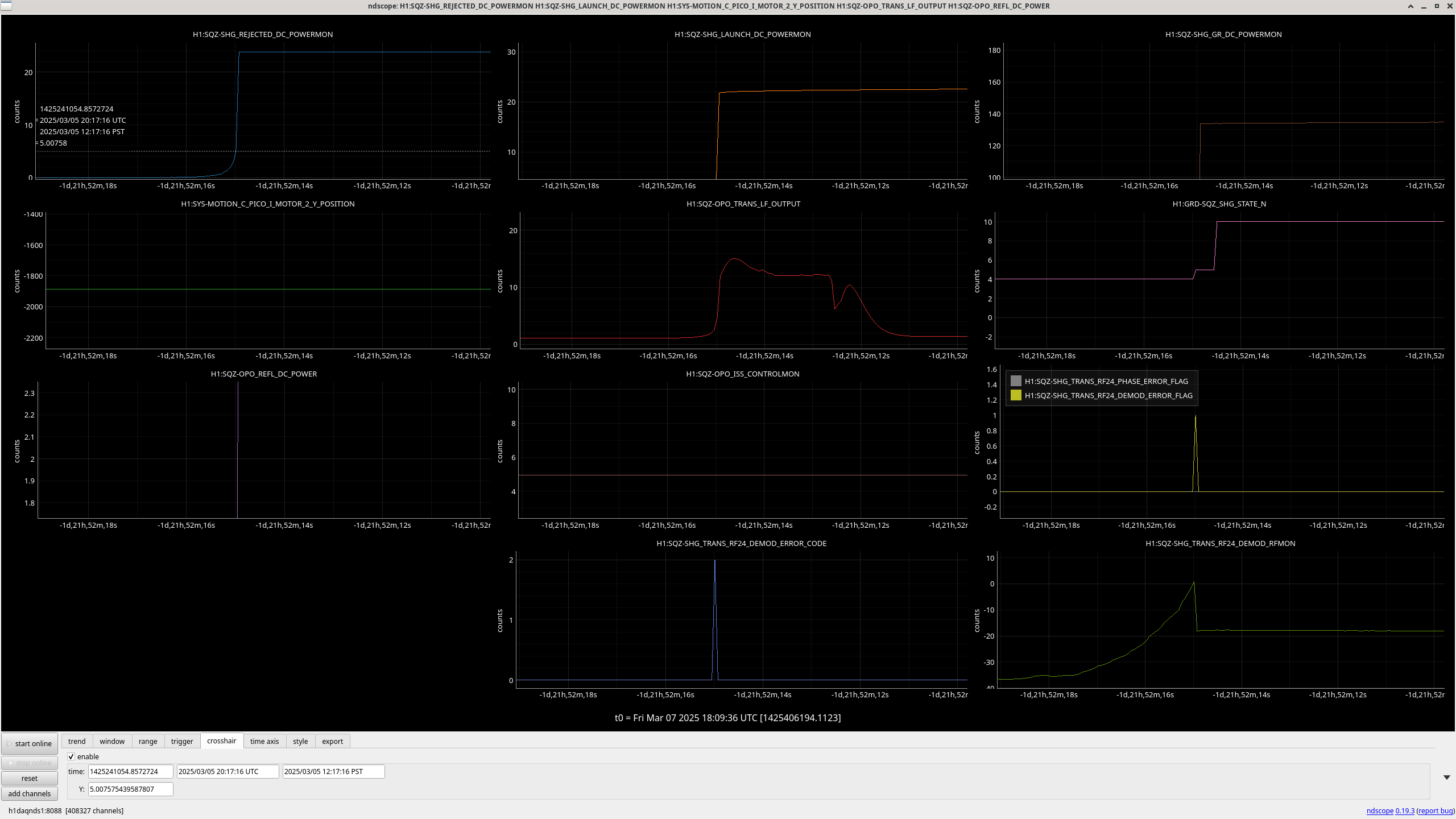Switch to the range tab
The image size is (1456, 819).
148,741
